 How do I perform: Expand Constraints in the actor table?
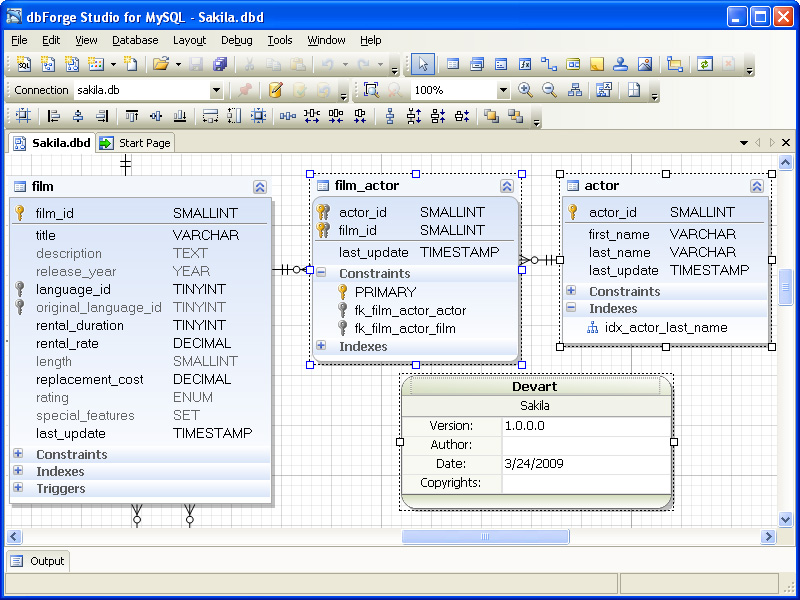click(x=571, y=290)
